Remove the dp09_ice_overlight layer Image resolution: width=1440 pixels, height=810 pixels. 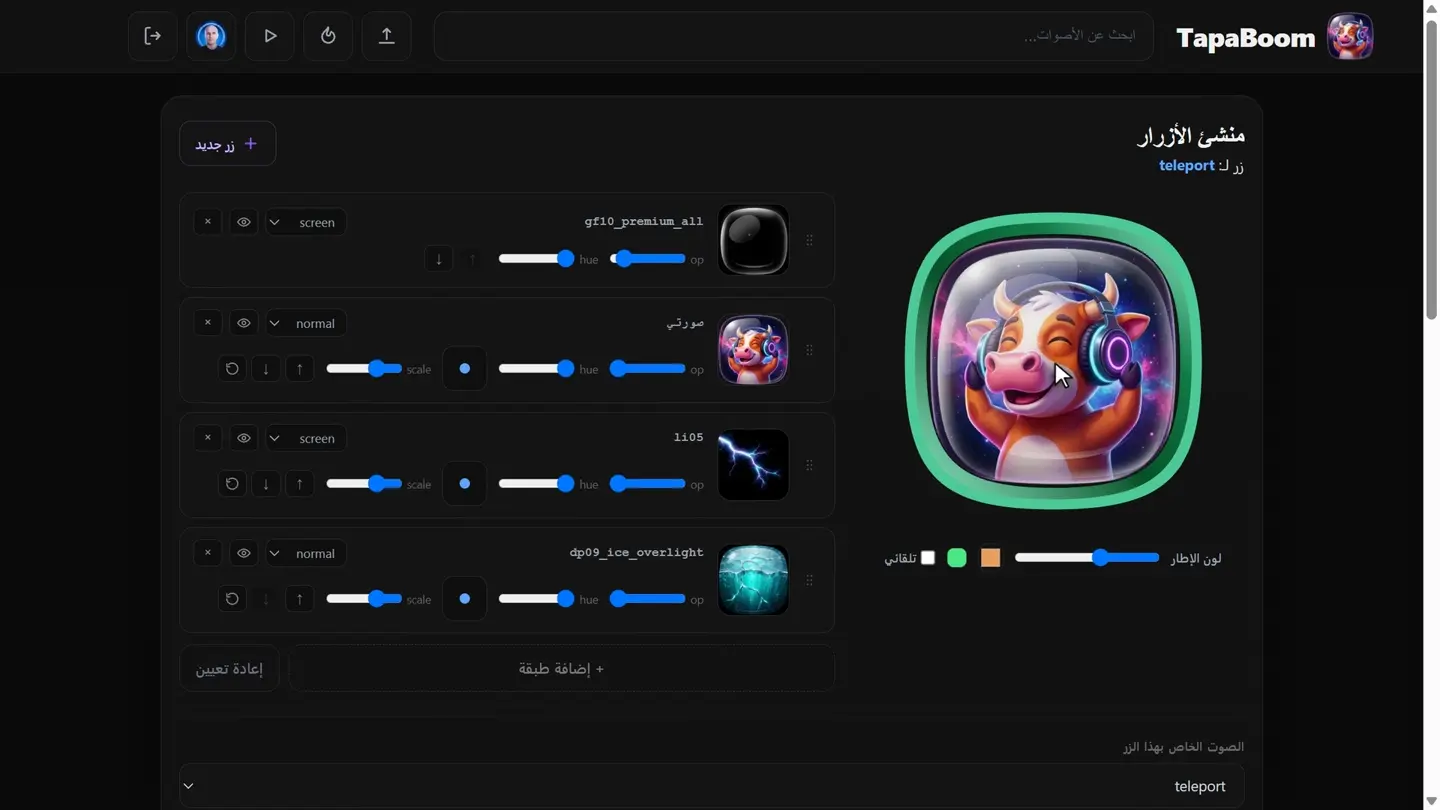pos(208,553)
